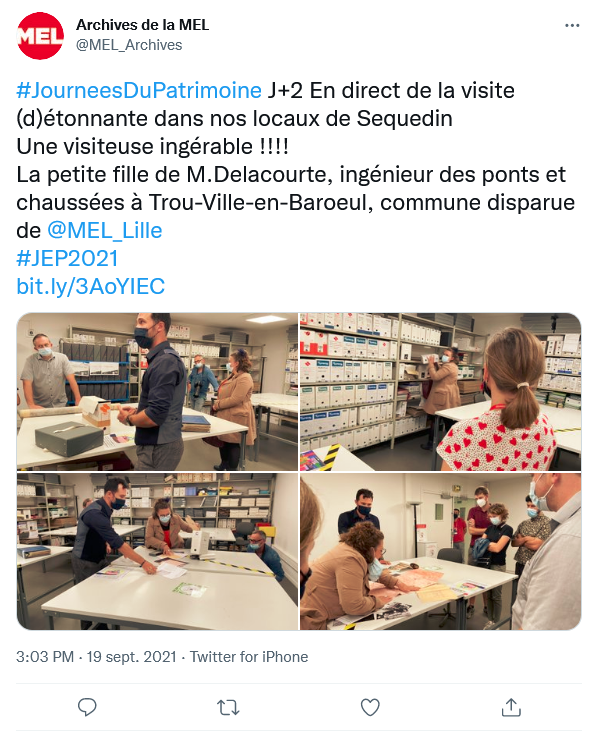View photo of group around document table
598x731 pixels.
[440, 552]
